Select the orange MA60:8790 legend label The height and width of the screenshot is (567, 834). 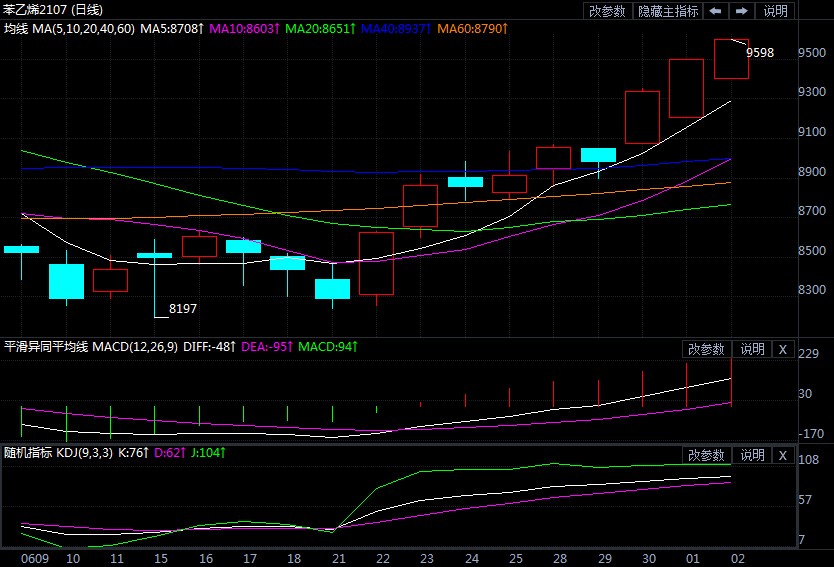coord(473,29)
